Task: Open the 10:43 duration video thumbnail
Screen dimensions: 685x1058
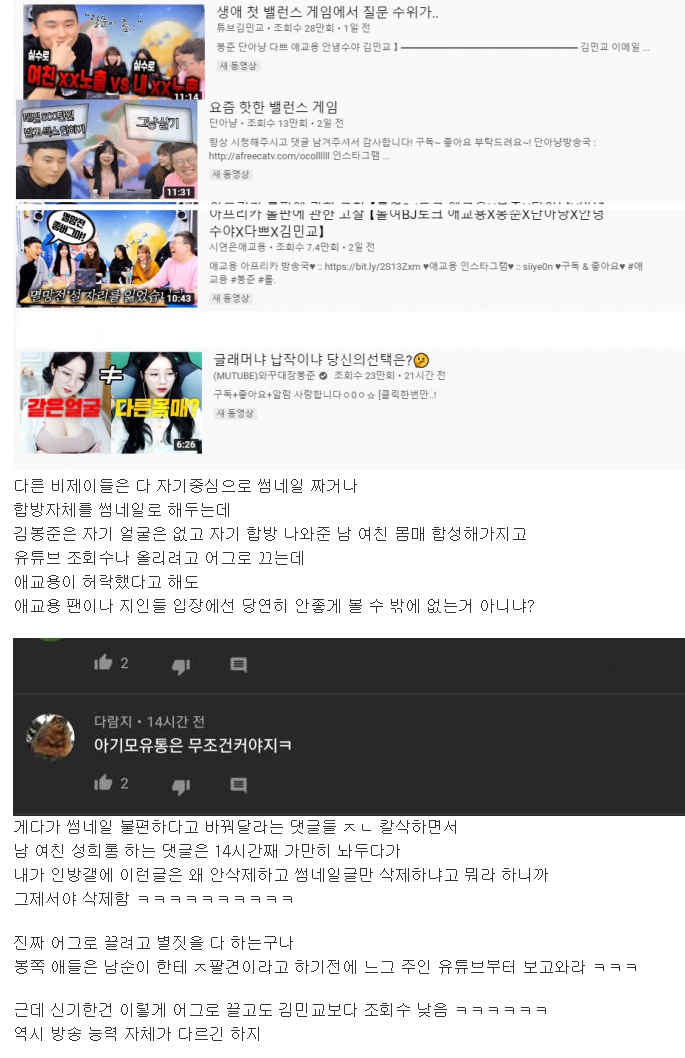Action: point(107,258)
